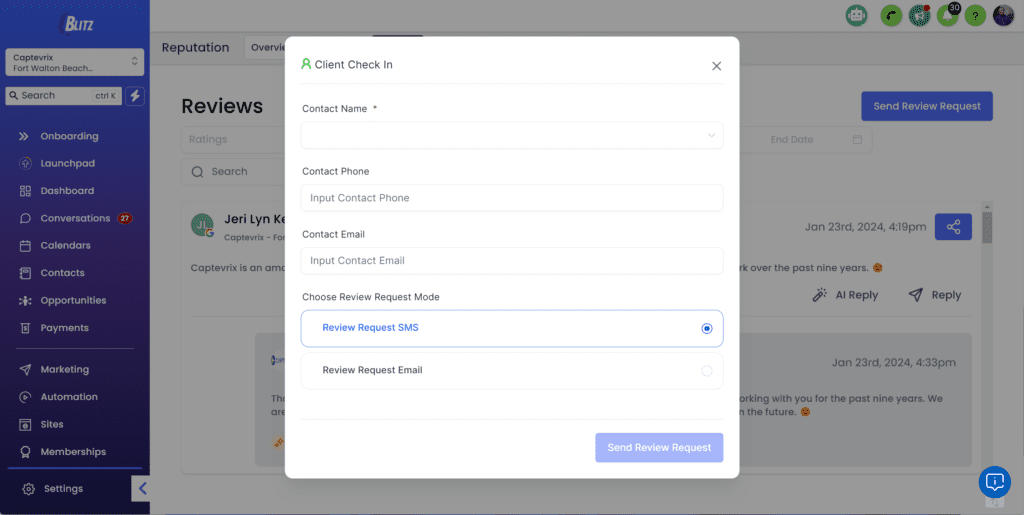Click the share icon on Jeri Lyn's review
This screenshot has height=515, width=1024.
click(953, 226)
